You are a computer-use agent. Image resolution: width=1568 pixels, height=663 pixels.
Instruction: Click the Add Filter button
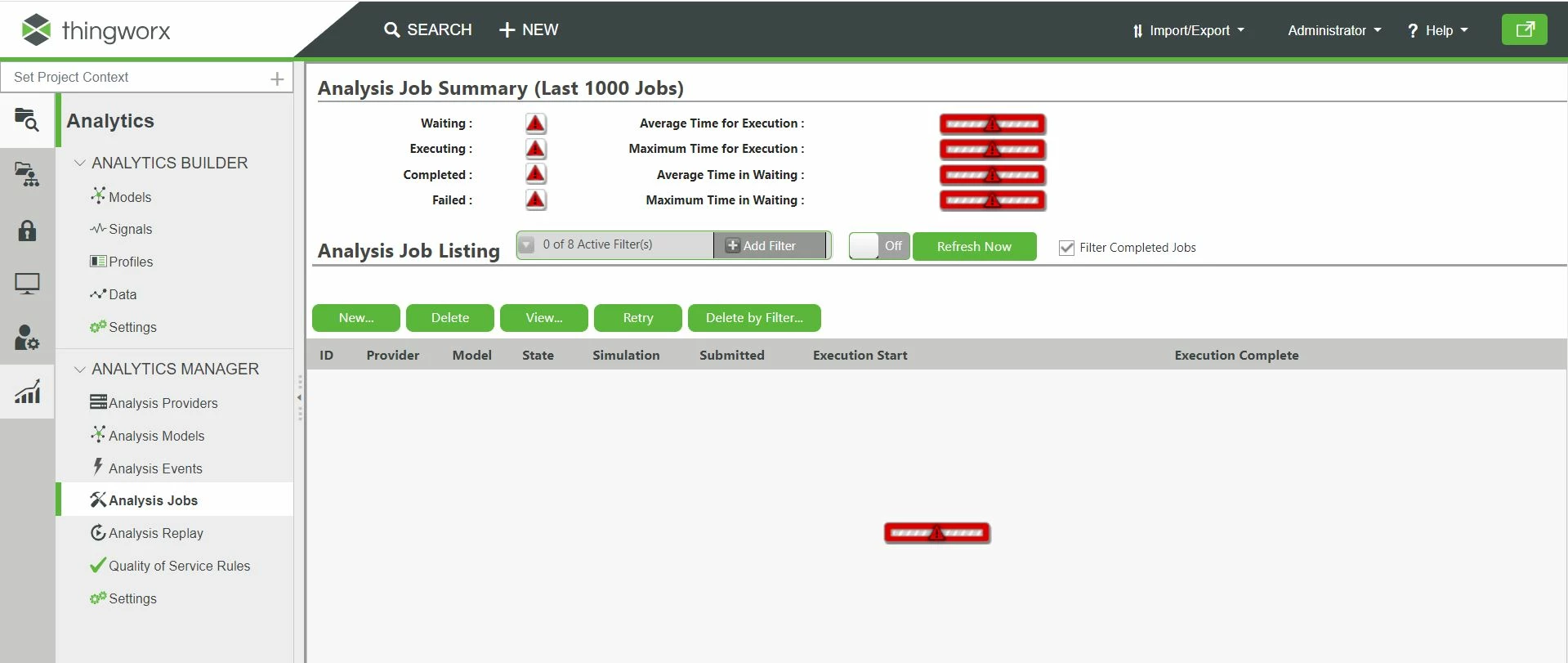pyautogui.click(x=770, y=245)
